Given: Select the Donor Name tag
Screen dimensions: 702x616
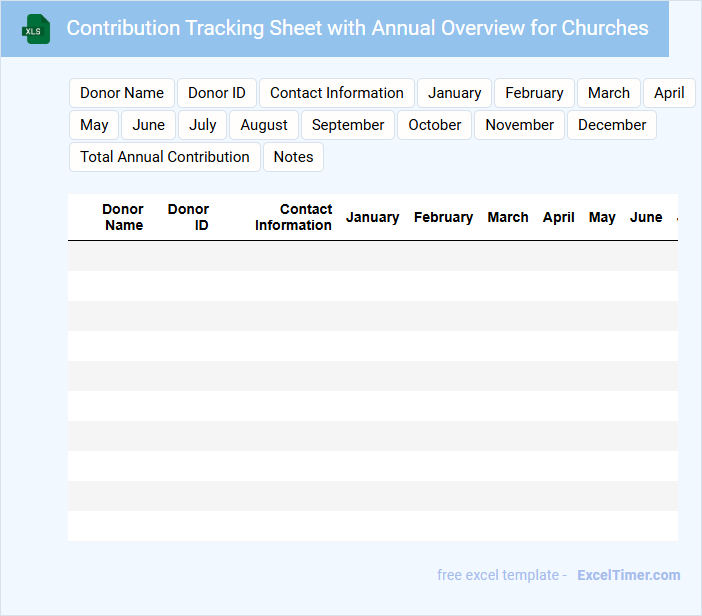Looking at the screenshot, I should coord(122,93).
